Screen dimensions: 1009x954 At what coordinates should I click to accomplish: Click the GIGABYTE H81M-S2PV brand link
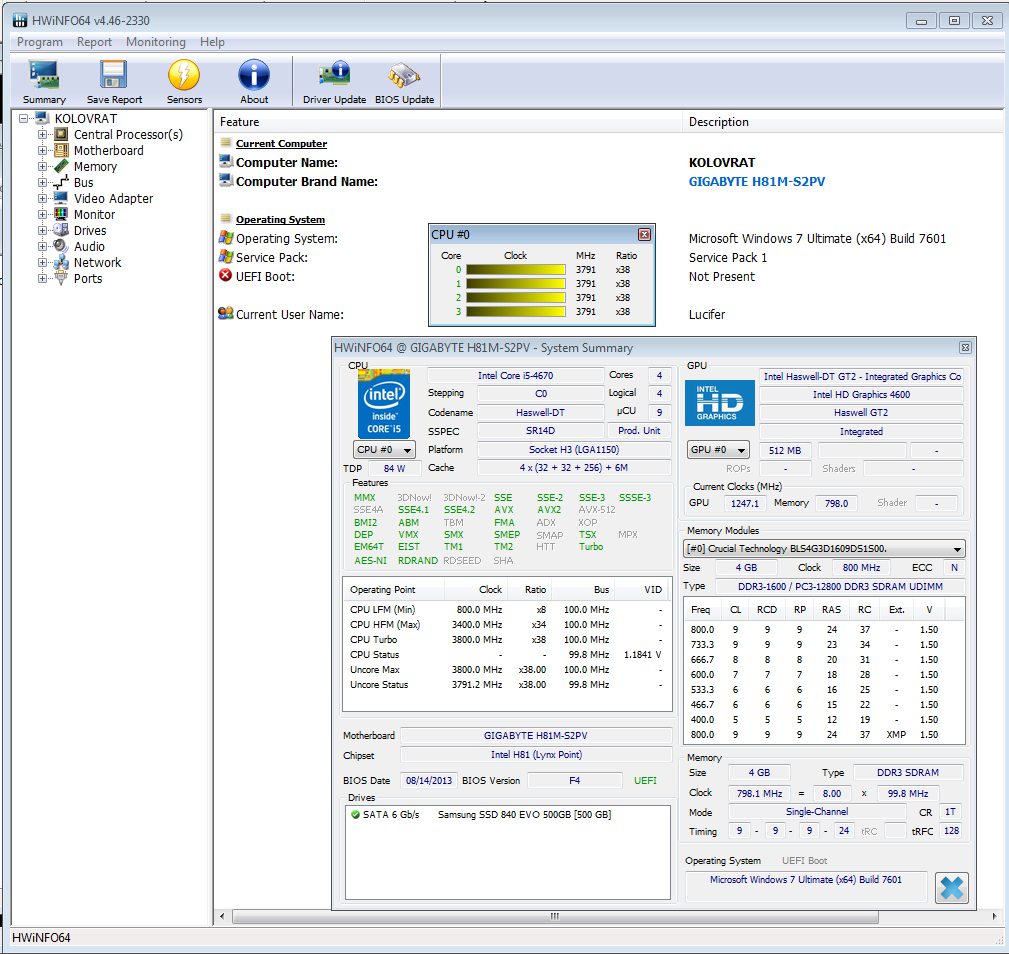click(757, 181)
